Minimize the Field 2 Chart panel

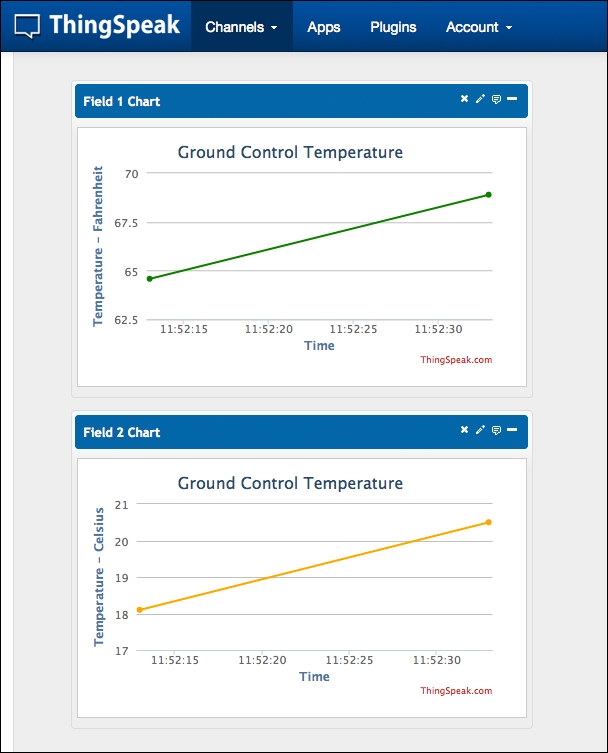point(512,430)
